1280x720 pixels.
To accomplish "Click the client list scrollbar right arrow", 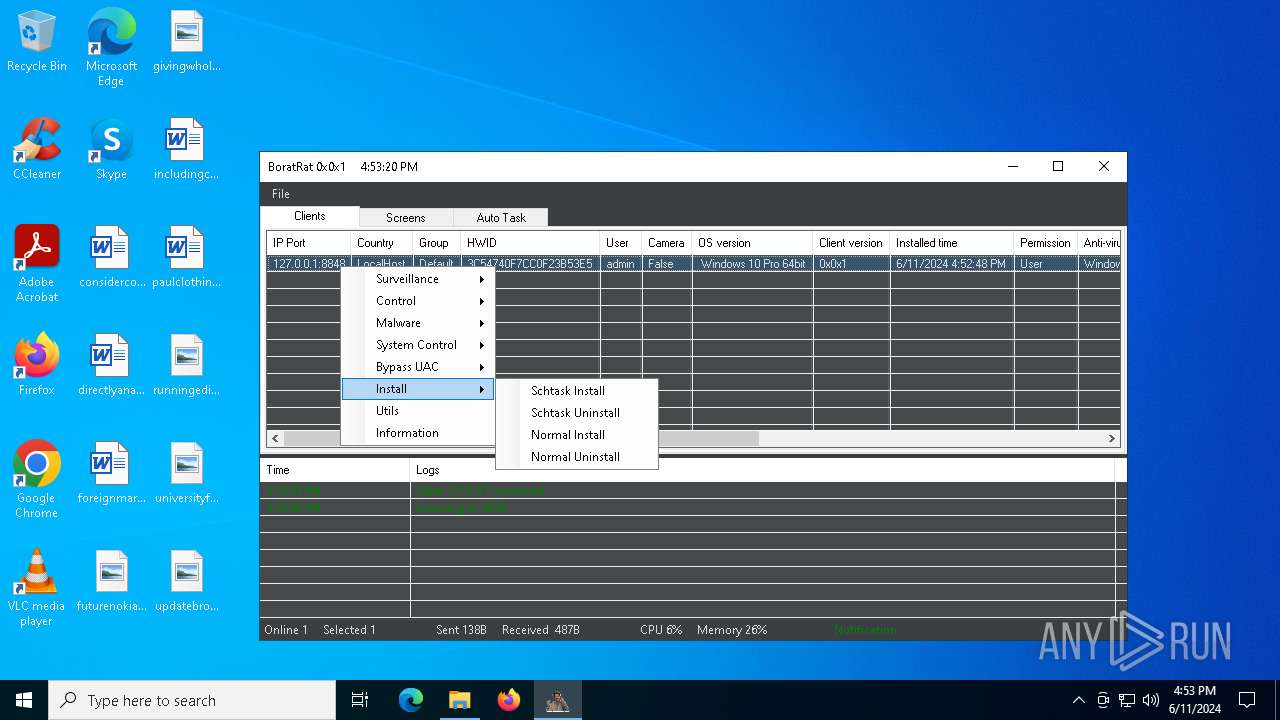I will [1111, 438].
